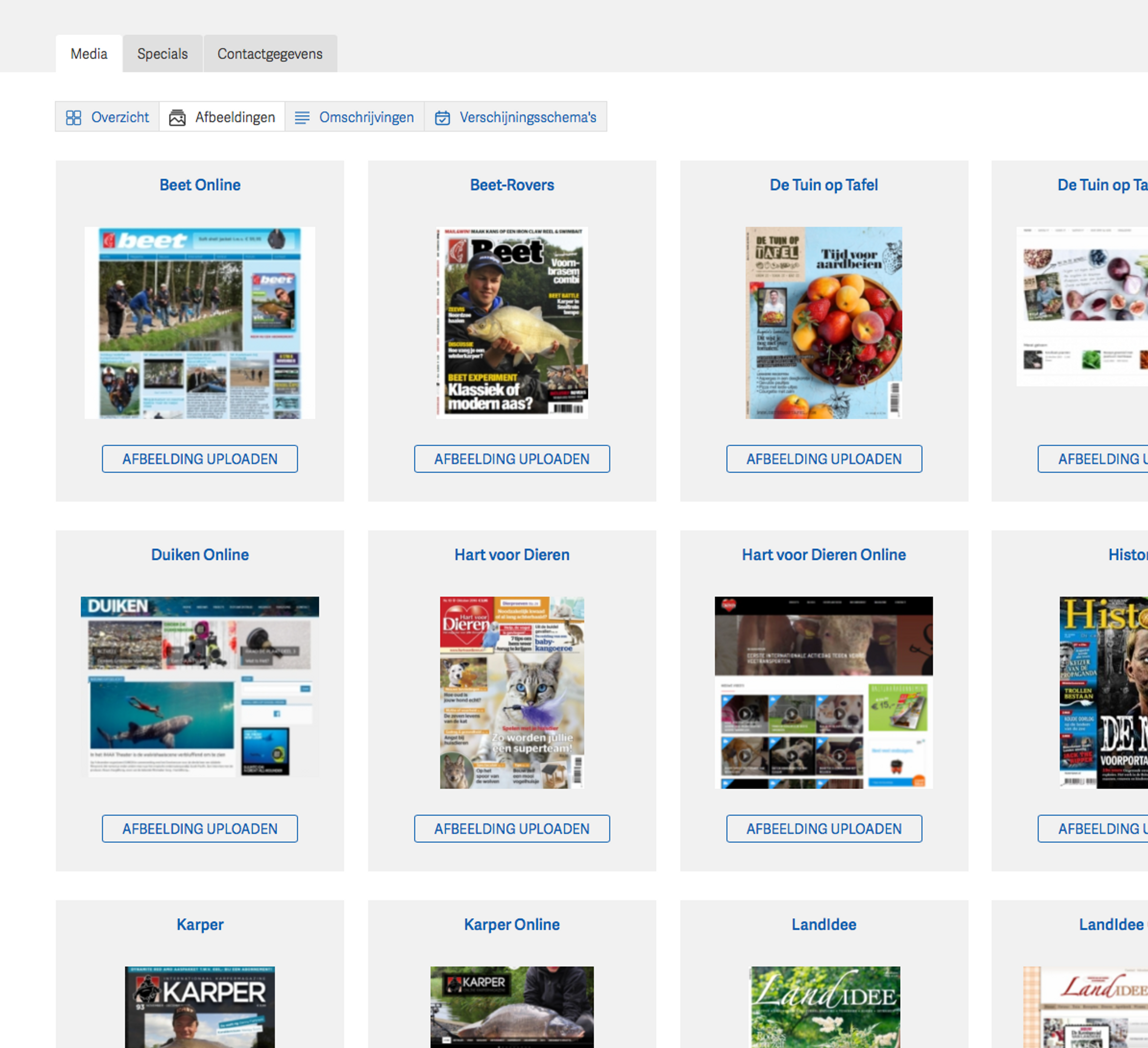This screenshot has height=1048, width=1148.
Task: Click the Afbeeldingen picture icon
Action: pyautogui.click(x=177, y=118)
